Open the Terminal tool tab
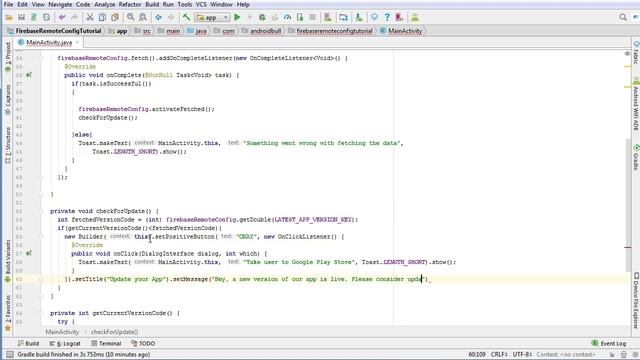640x360 pixels. (106, 344)
